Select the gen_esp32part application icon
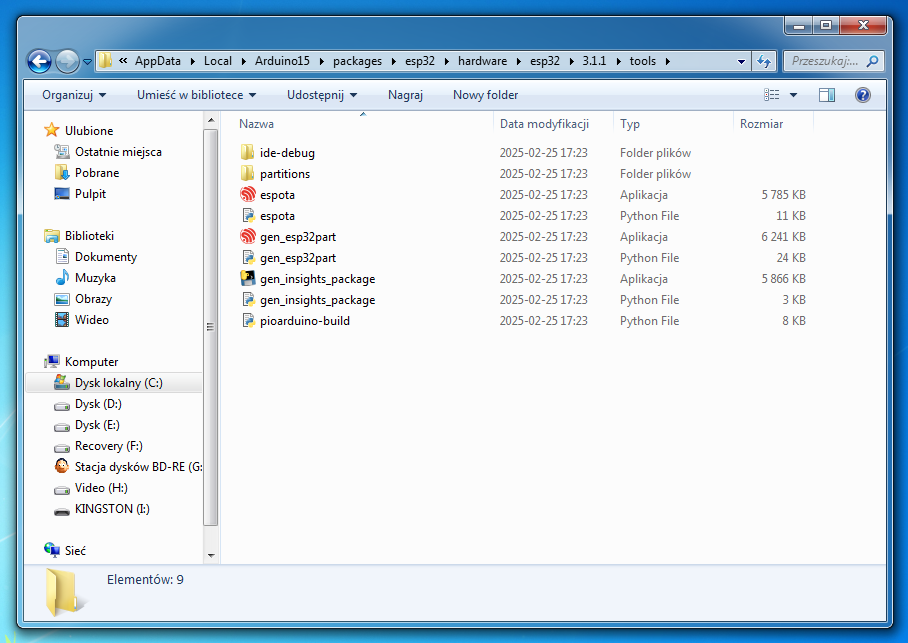Image resolution: width=908 pixels, height=643 pixels. coord(248,236)
